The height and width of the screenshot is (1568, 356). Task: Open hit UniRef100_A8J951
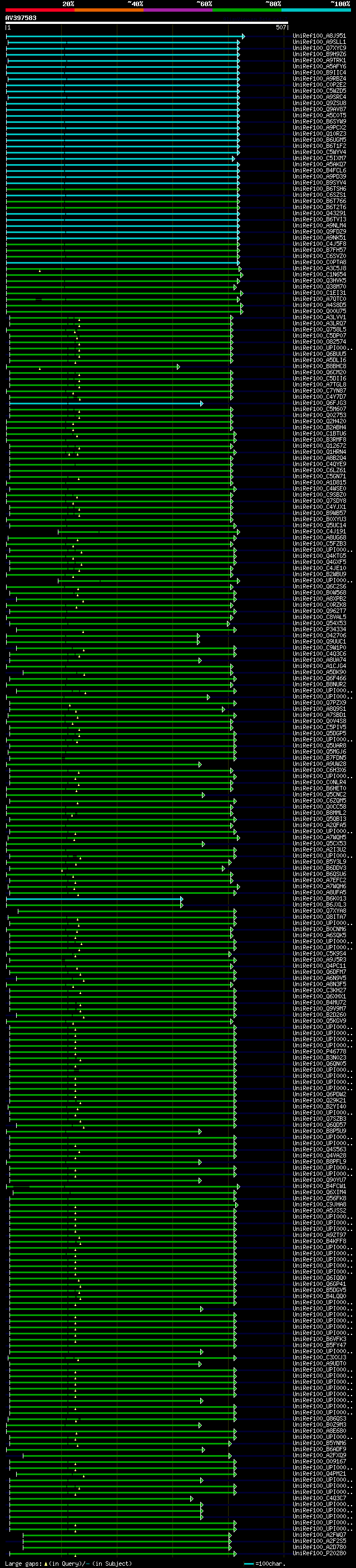point(319,36)
